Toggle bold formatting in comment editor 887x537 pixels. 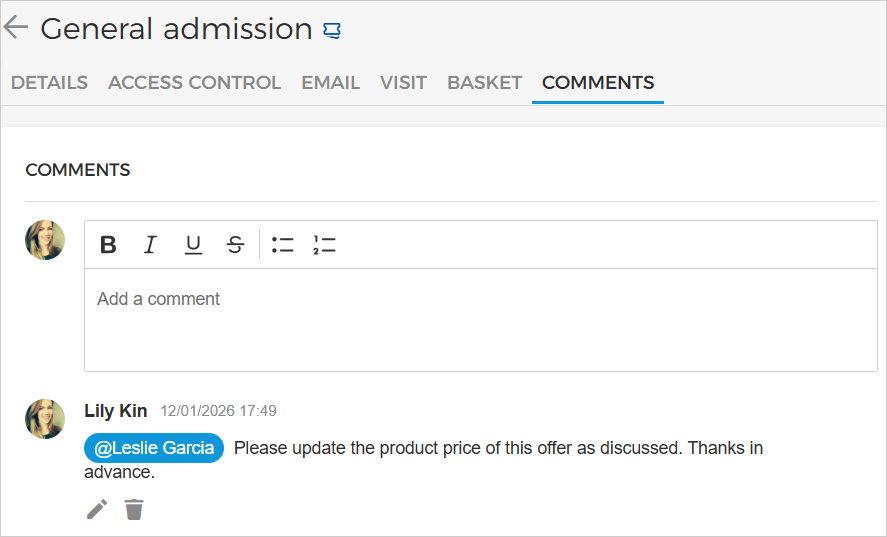109,245
